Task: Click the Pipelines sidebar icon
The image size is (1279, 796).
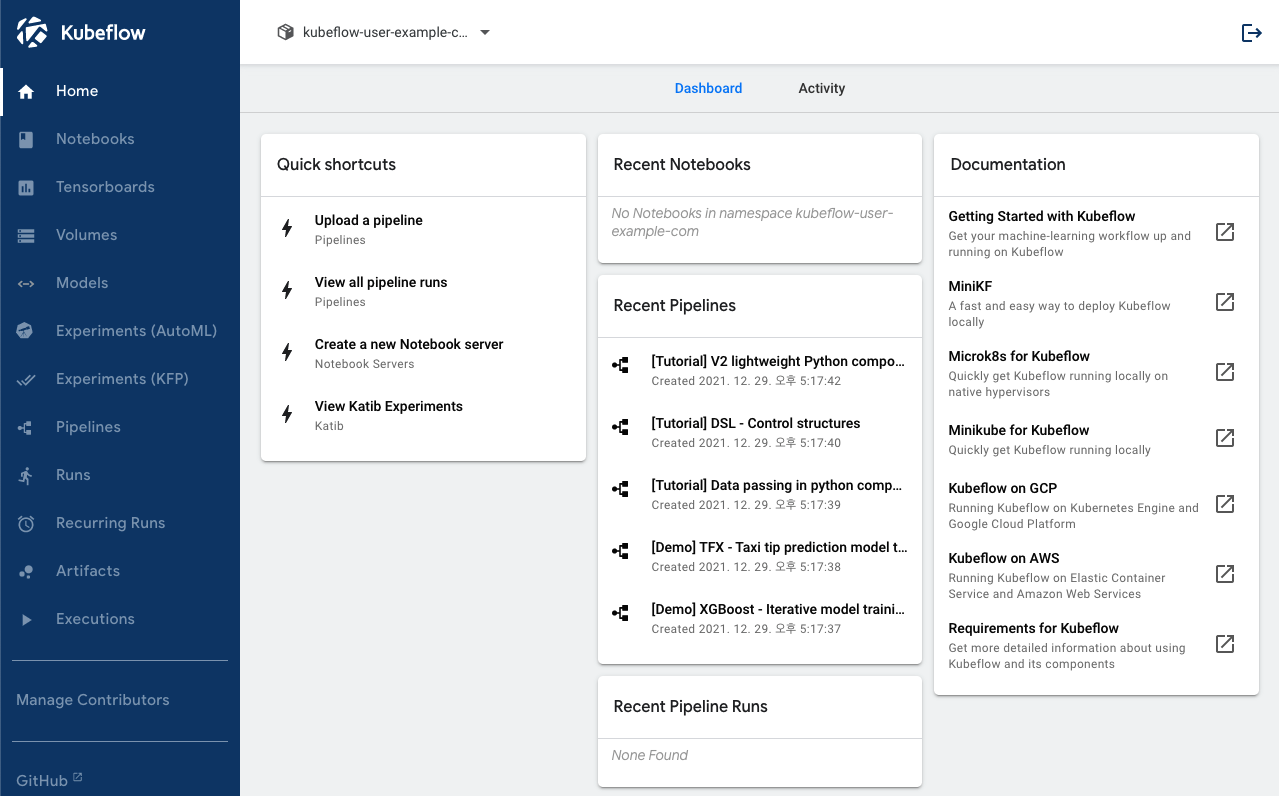Action: point(26,427)
